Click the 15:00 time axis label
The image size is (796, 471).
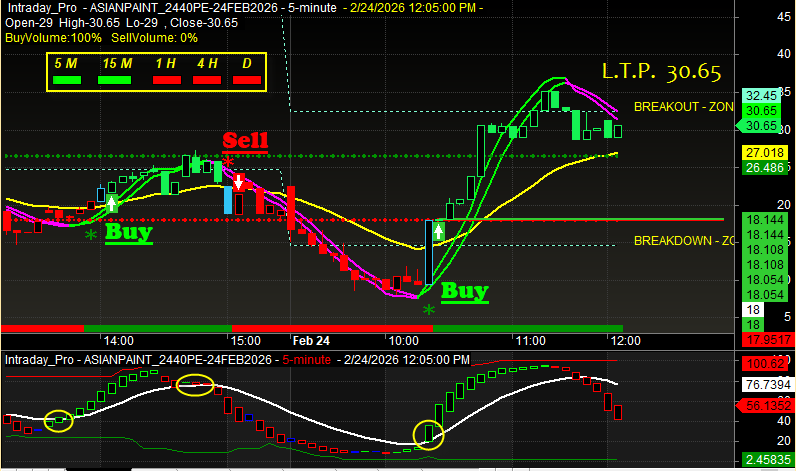(246, 341)
